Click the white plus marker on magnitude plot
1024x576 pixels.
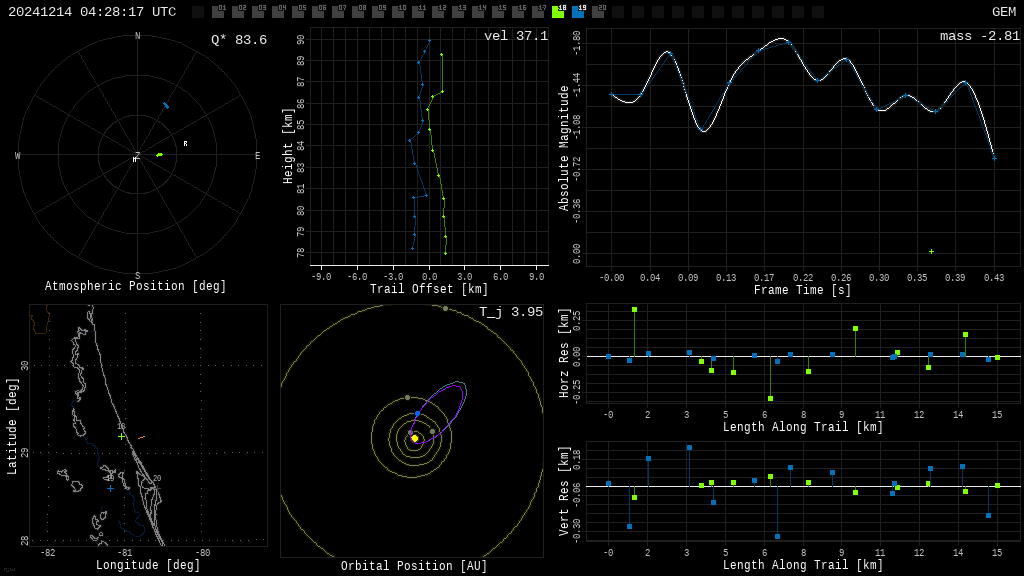(931, 251)
